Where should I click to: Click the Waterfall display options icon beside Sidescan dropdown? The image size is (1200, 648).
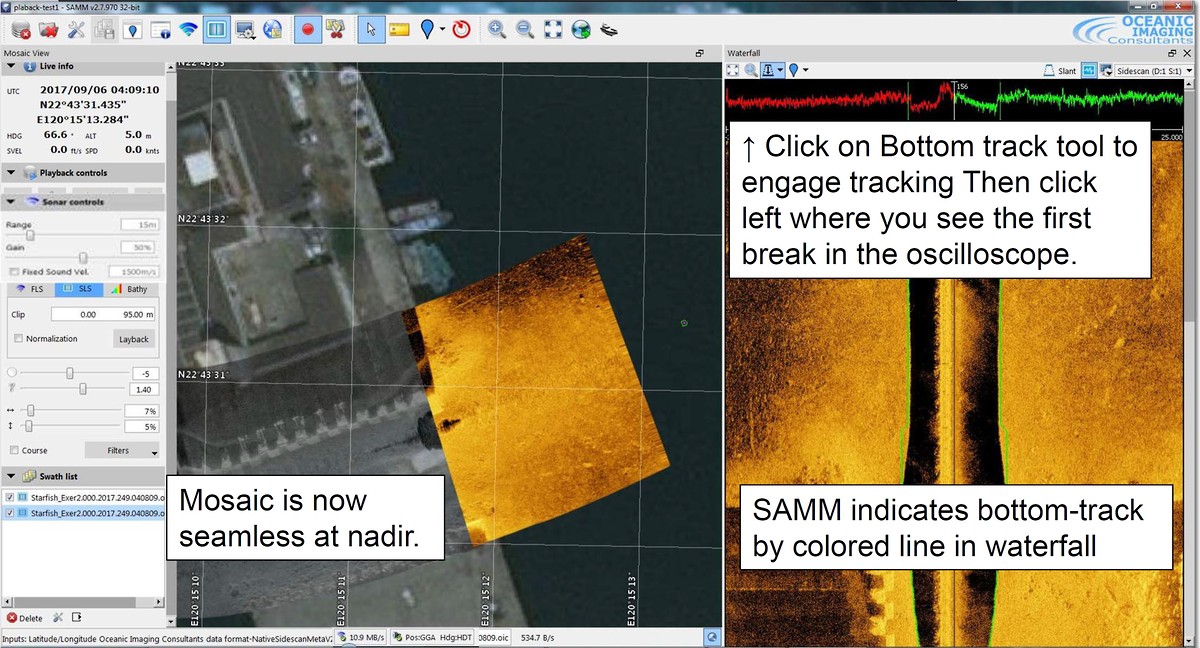tap(1106, 70)
